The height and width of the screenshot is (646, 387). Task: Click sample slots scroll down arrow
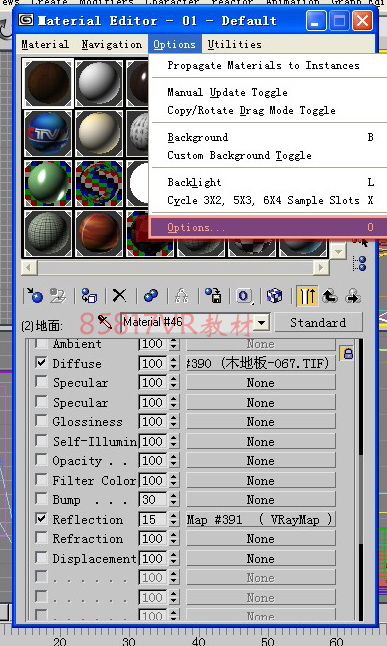[x=338, y=251]
